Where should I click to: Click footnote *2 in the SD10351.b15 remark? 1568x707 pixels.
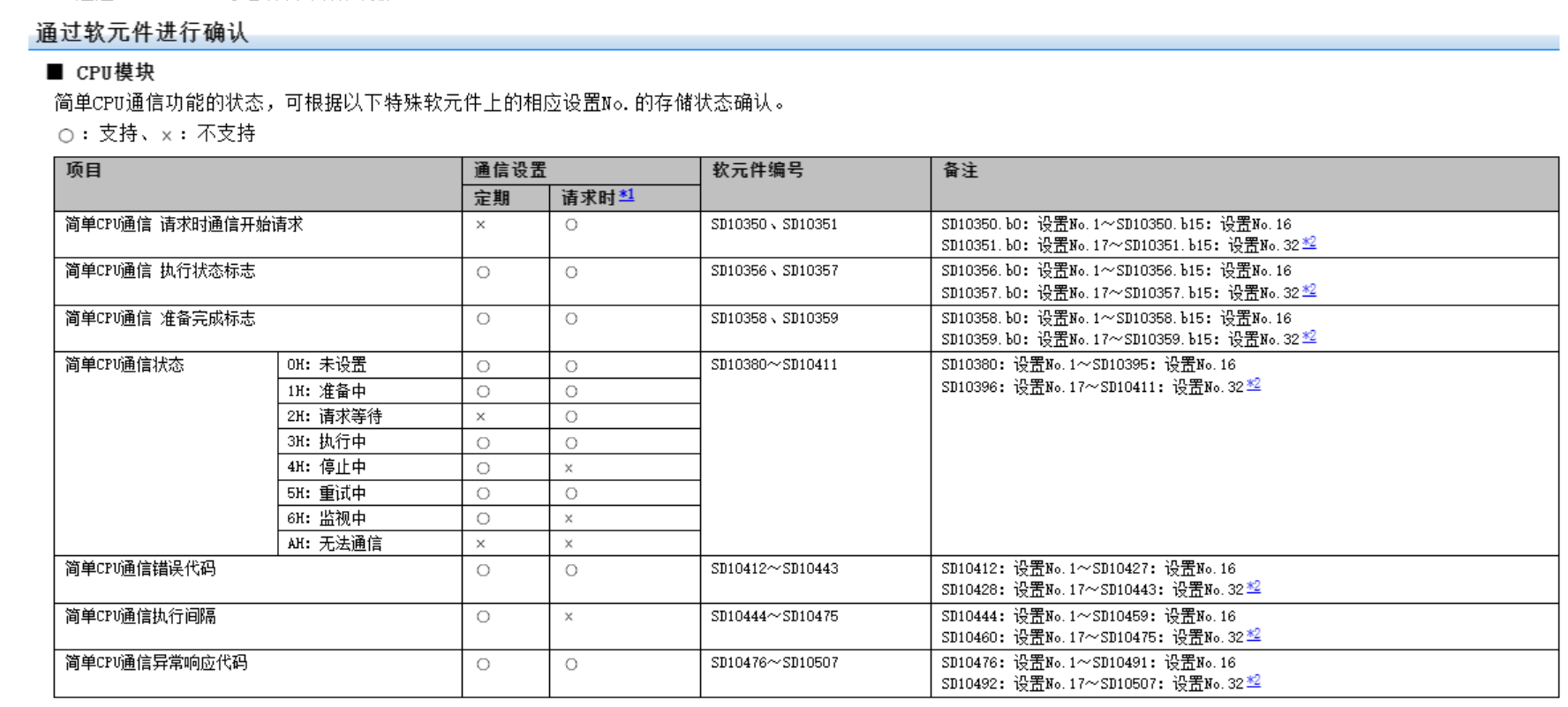[x=1308, y=243]
